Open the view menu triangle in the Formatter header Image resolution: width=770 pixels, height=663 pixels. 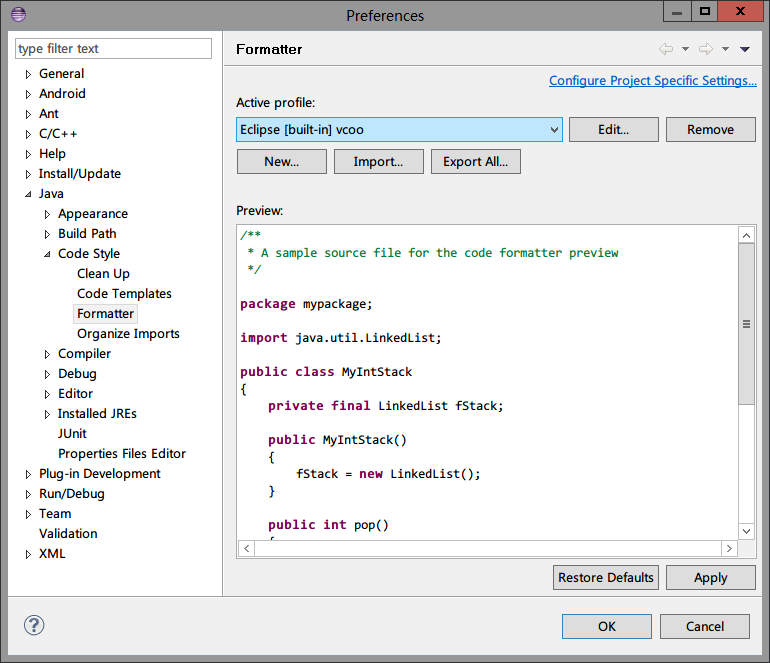[745, 49]
